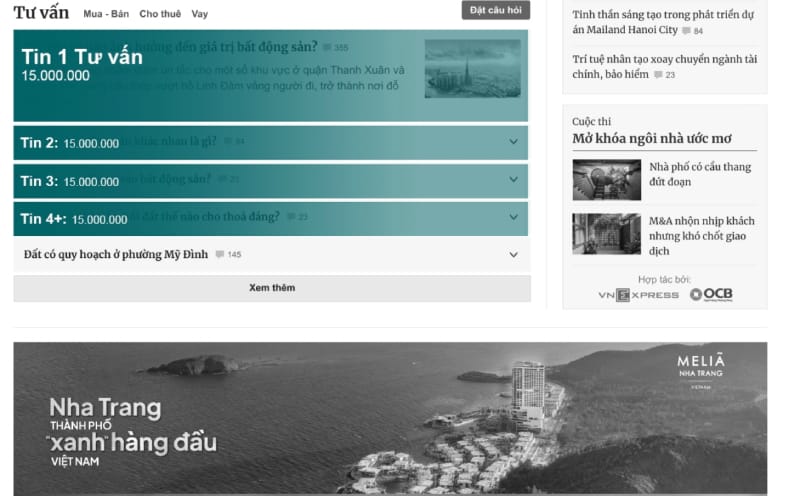800x496 pixels.
Task: Click the Đặt câu hỏi button
Action: [495, 10]
